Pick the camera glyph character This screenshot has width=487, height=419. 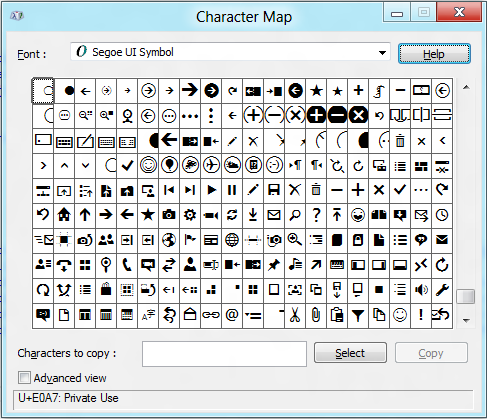click(x=169, y=215)
